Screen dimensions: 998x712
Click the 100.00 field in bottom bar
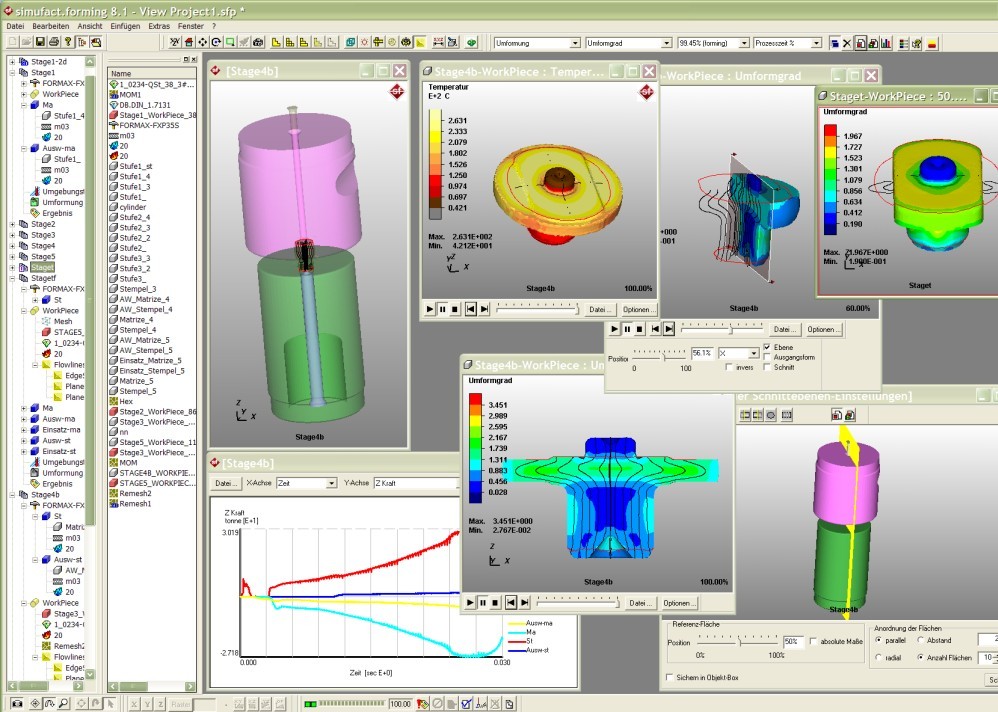pos(400,704)
